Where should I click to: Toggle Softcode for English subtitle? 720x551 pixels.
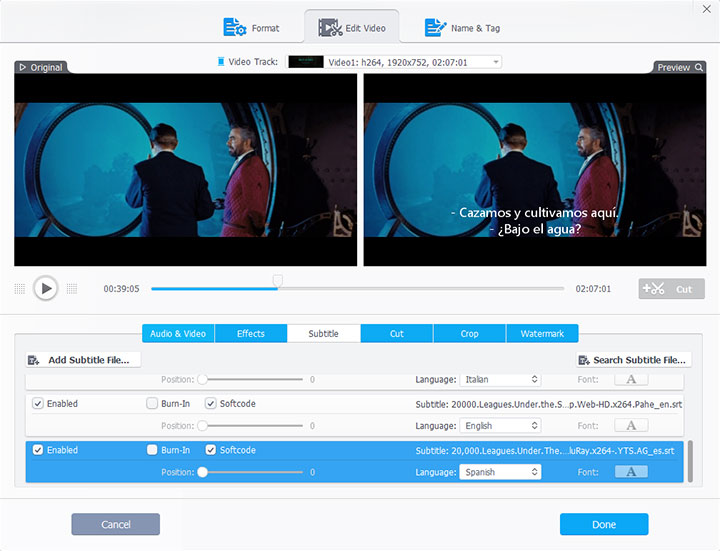click(x=210, y=404)
